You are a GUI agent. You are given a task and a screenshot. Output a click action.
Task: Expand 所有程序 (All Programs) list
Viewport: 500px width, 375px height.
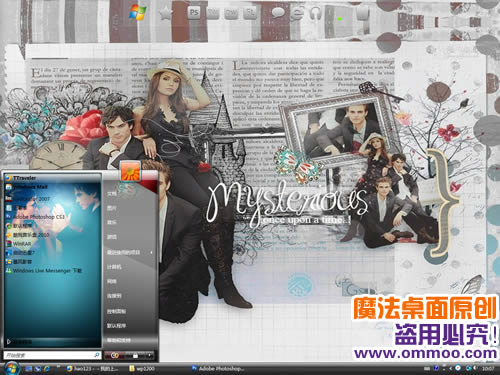point(20,342)
